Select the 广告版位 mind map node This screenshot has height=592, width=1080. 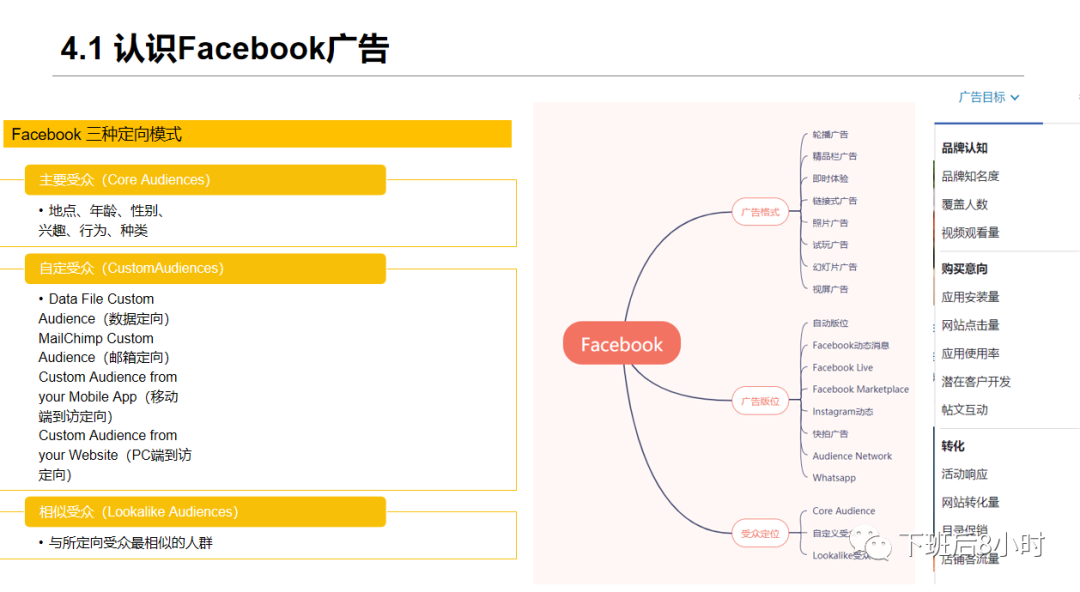tap(760, 401)
